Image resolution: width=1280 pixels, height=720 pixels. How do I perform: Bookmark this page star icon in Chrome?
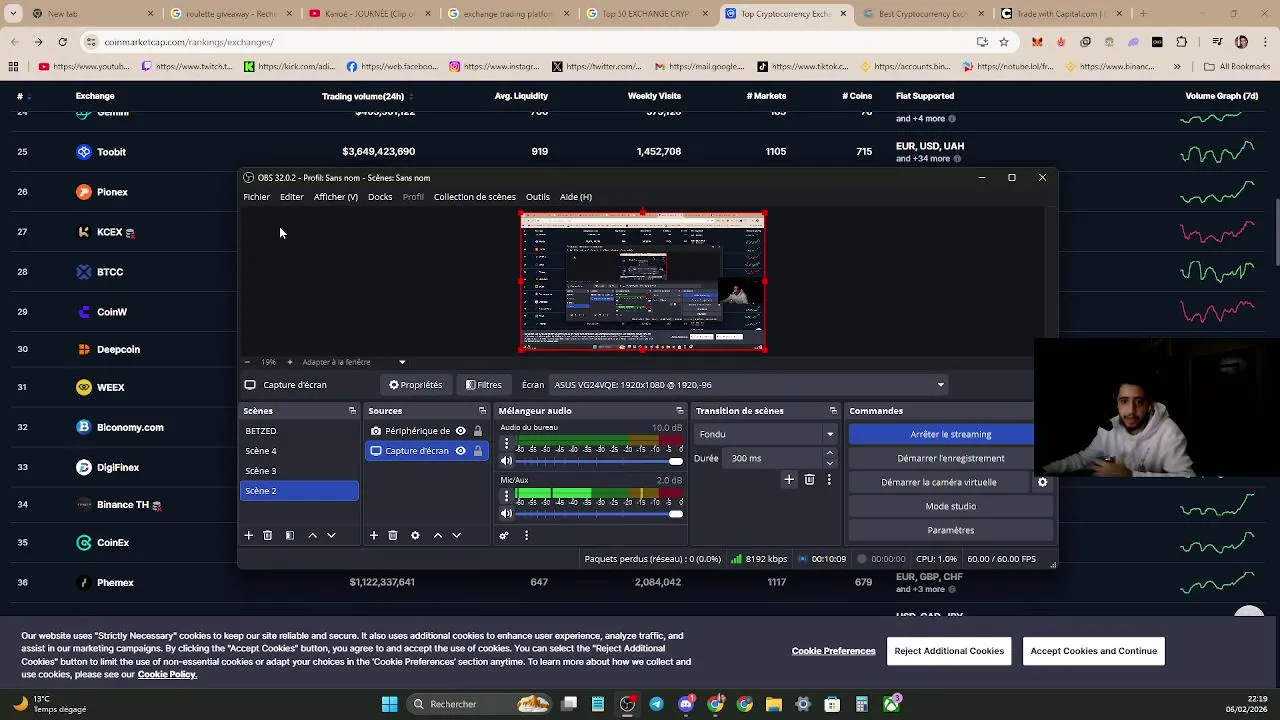pyautogui.click(x=1004, y=42)
